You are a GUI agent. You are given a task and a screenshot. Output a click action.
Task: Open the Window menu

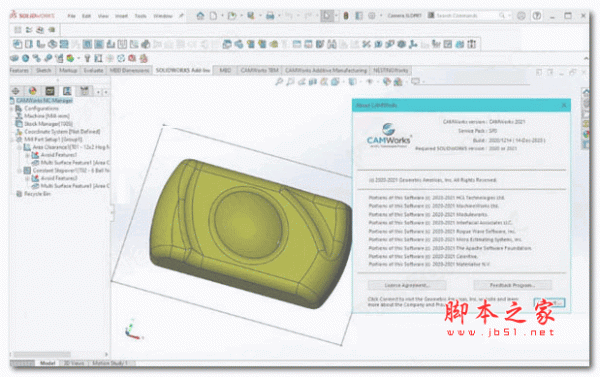163,16
